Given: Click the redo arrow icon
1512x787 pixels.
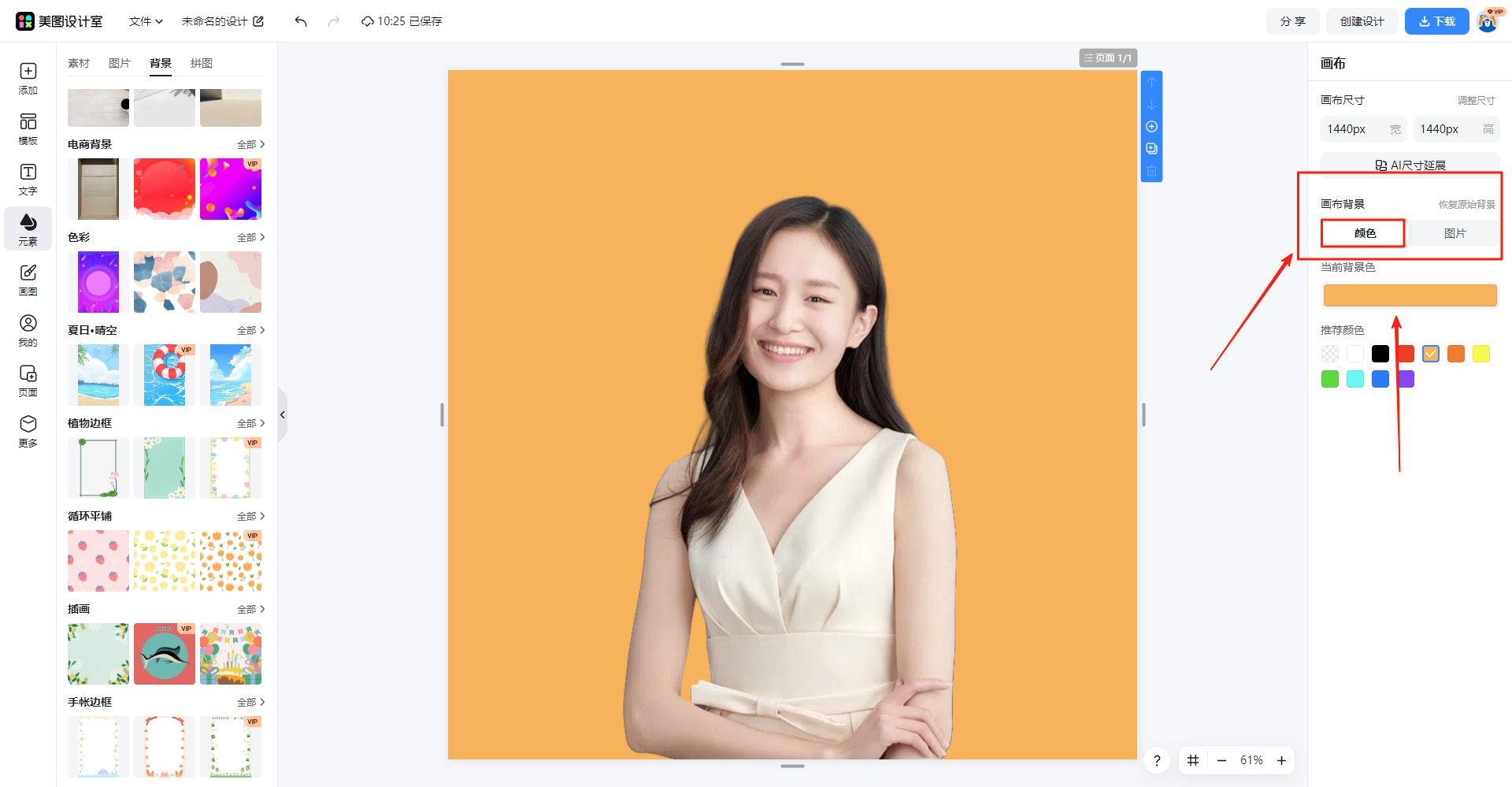Looking at the screenshot, I should tap(334, 21).
